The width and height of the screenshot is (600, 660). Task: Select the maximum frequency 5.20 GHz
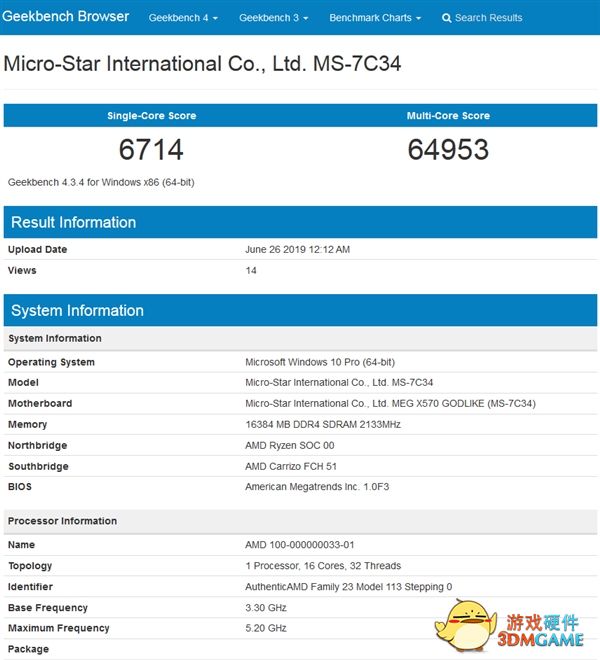pyautogui.click(x=266, y=628)
